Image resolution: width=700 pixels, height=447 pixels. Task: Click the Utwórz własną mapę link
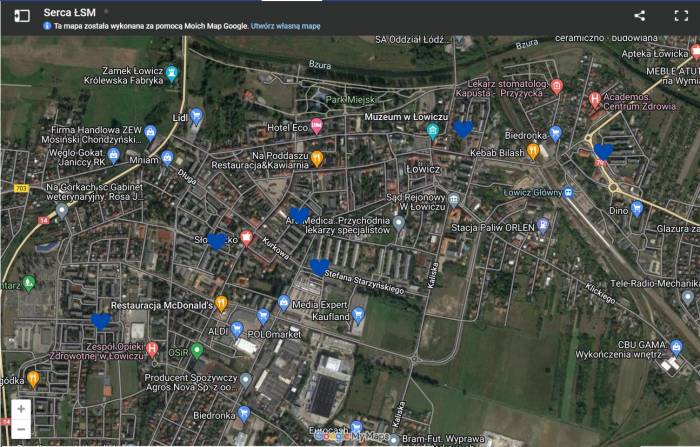(285, 26)
